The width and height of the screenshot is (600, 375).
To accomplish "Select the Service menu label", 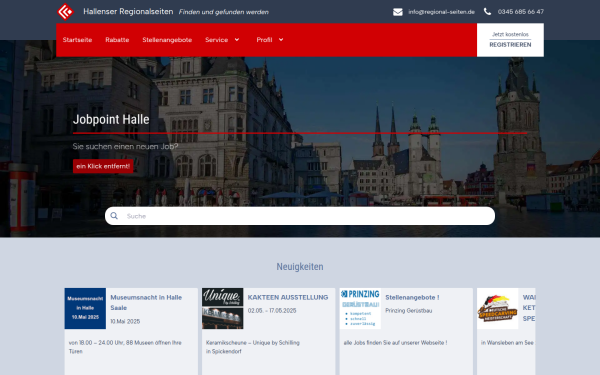I will (x=217, y=40).
